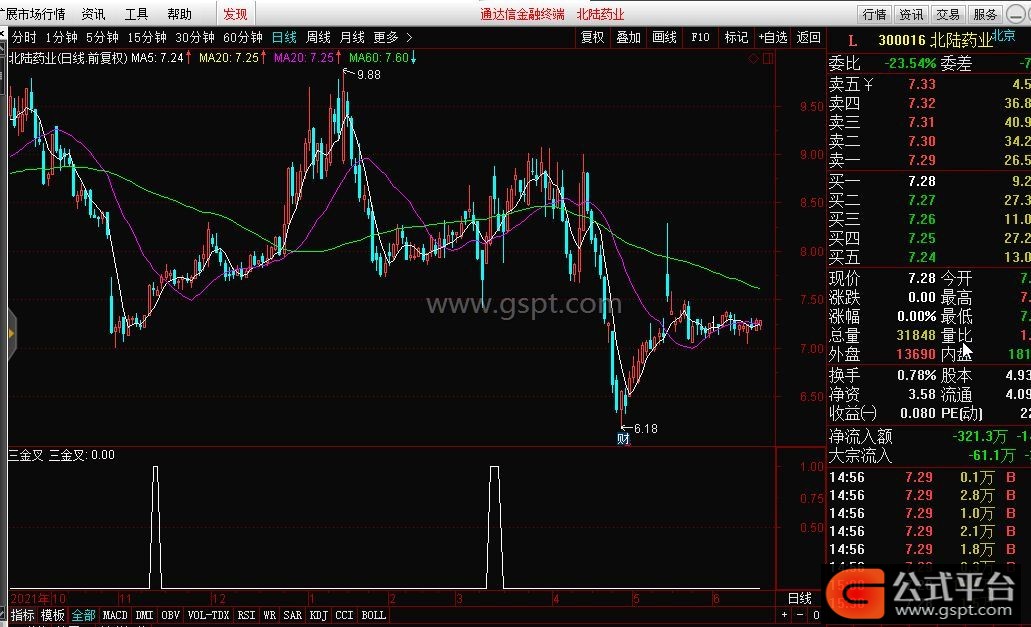This screenshot has height=627, width=1031.
Task: Click the red L icon beside the stock code
Action: coord(853,41)
